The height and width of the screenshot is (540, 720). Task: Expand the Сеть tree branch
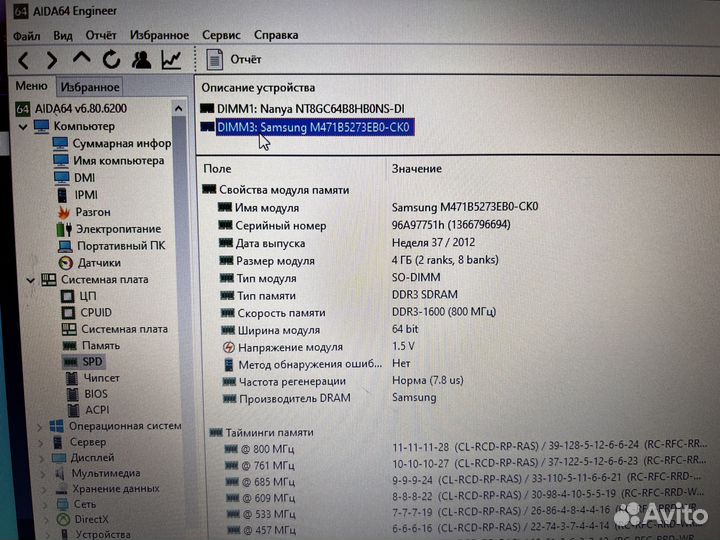45,505
